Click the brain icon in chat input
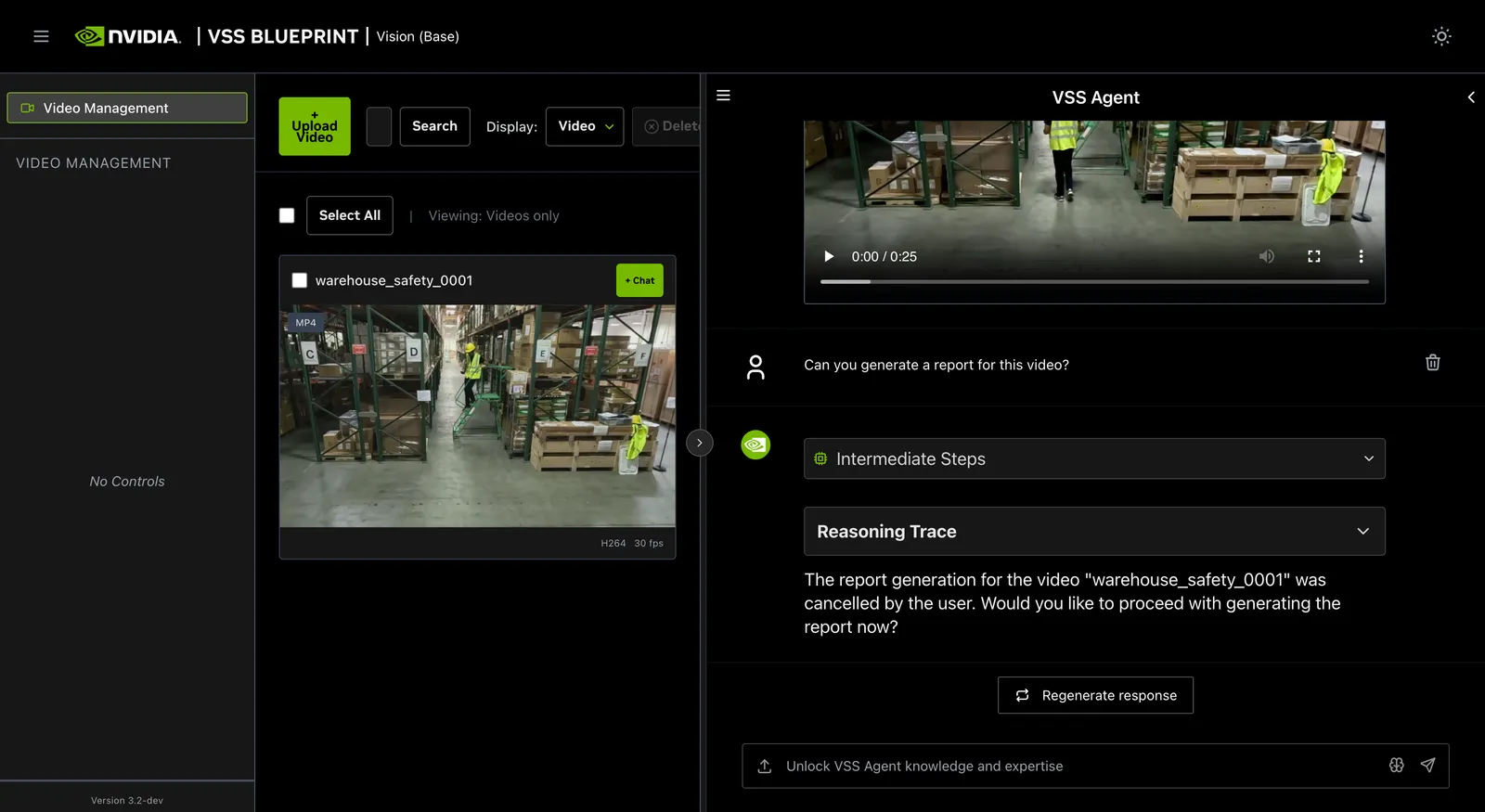 1397,766
